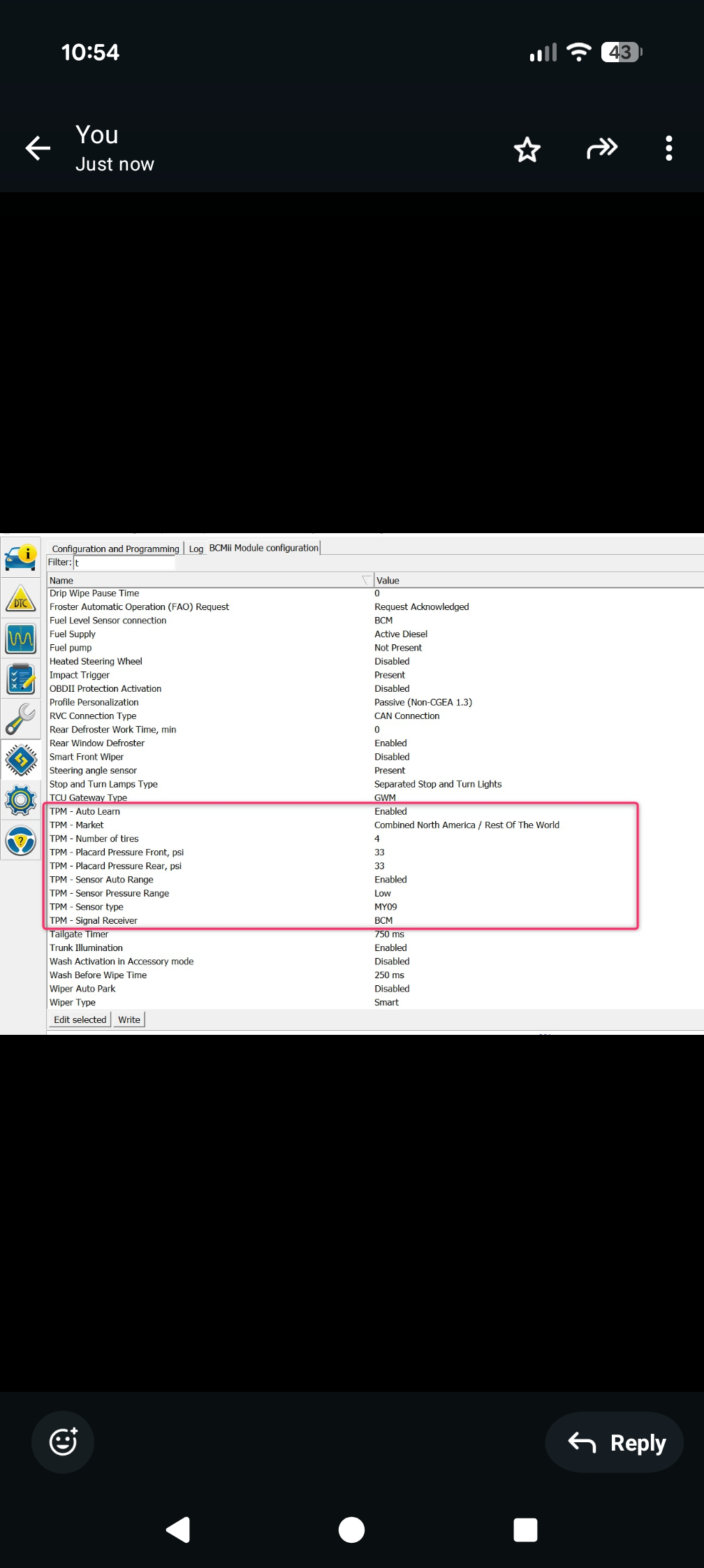Star this message

527,149
